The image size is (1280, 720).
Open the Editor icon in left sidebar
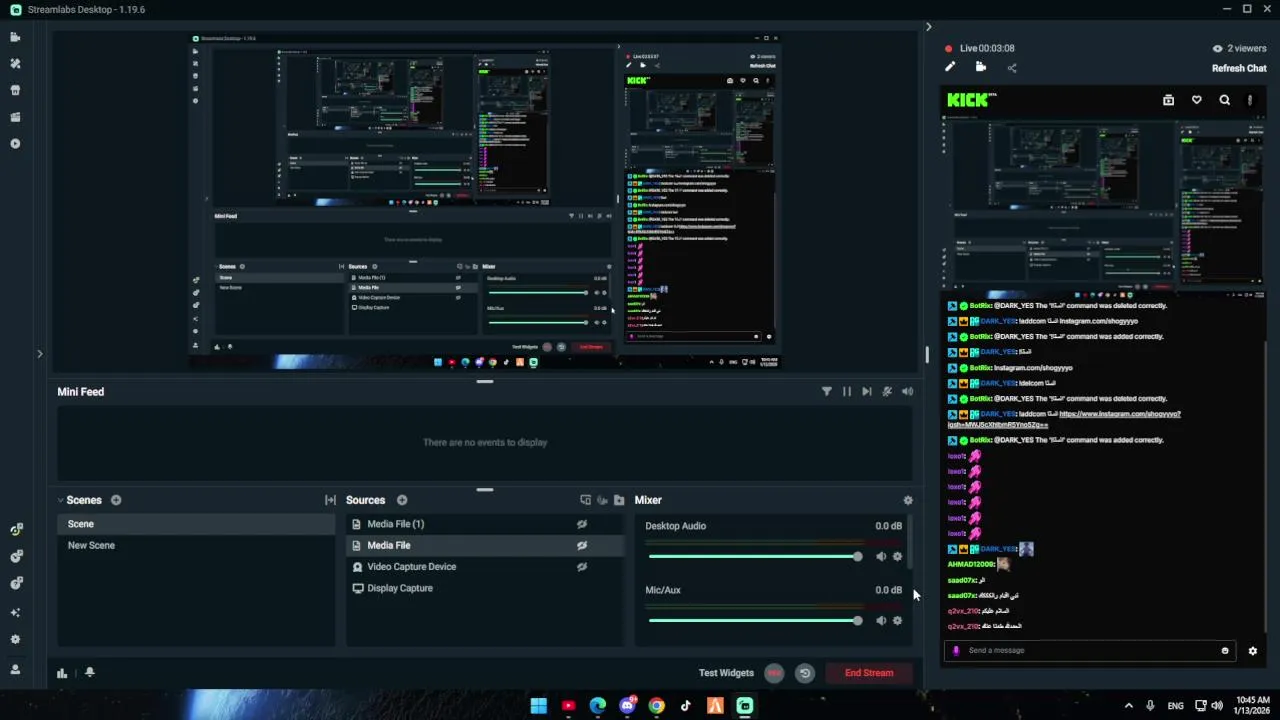[x=15, y=37]
